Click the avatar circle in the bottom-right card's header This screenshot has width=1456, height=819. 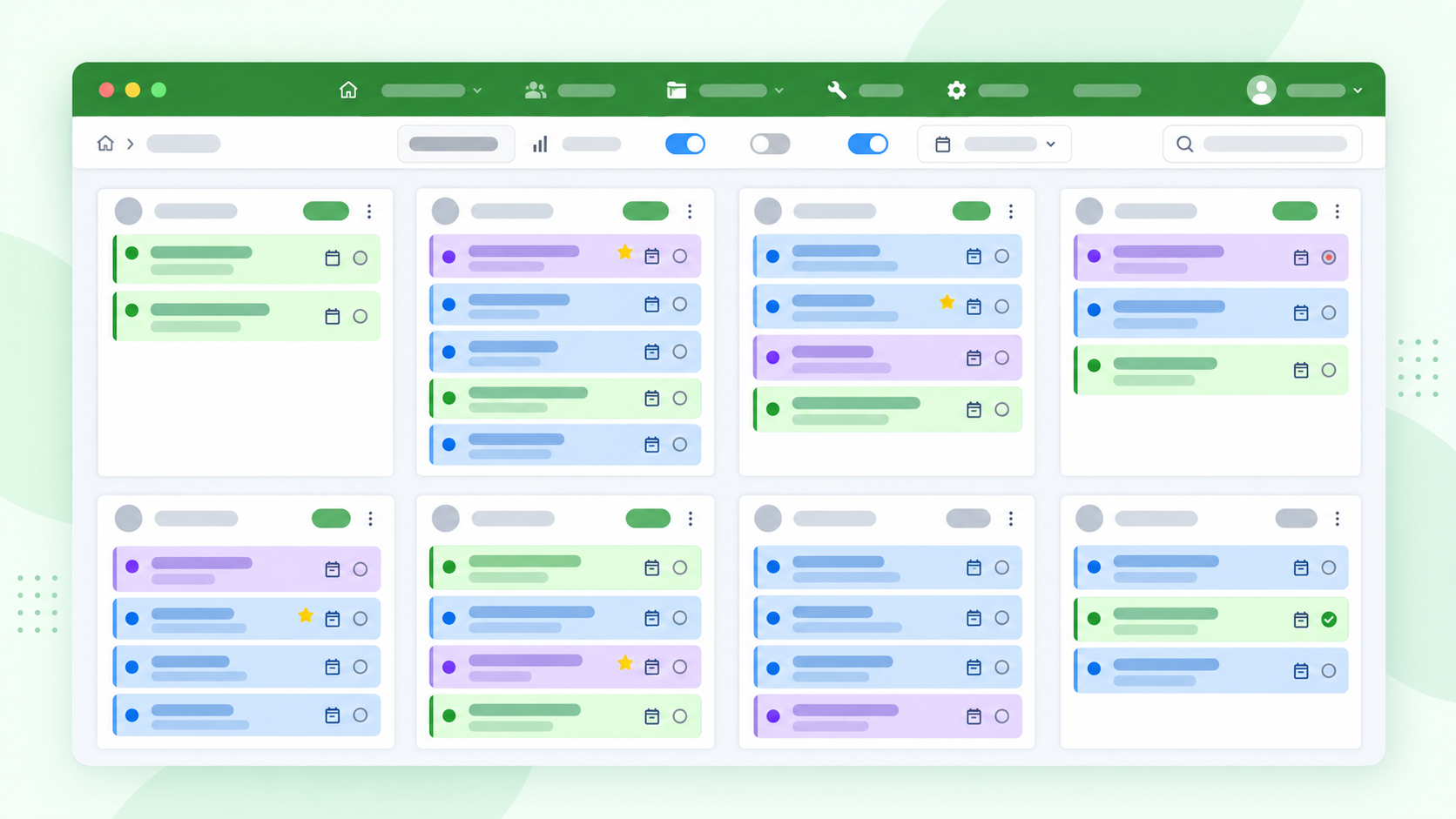(1089, 519)
